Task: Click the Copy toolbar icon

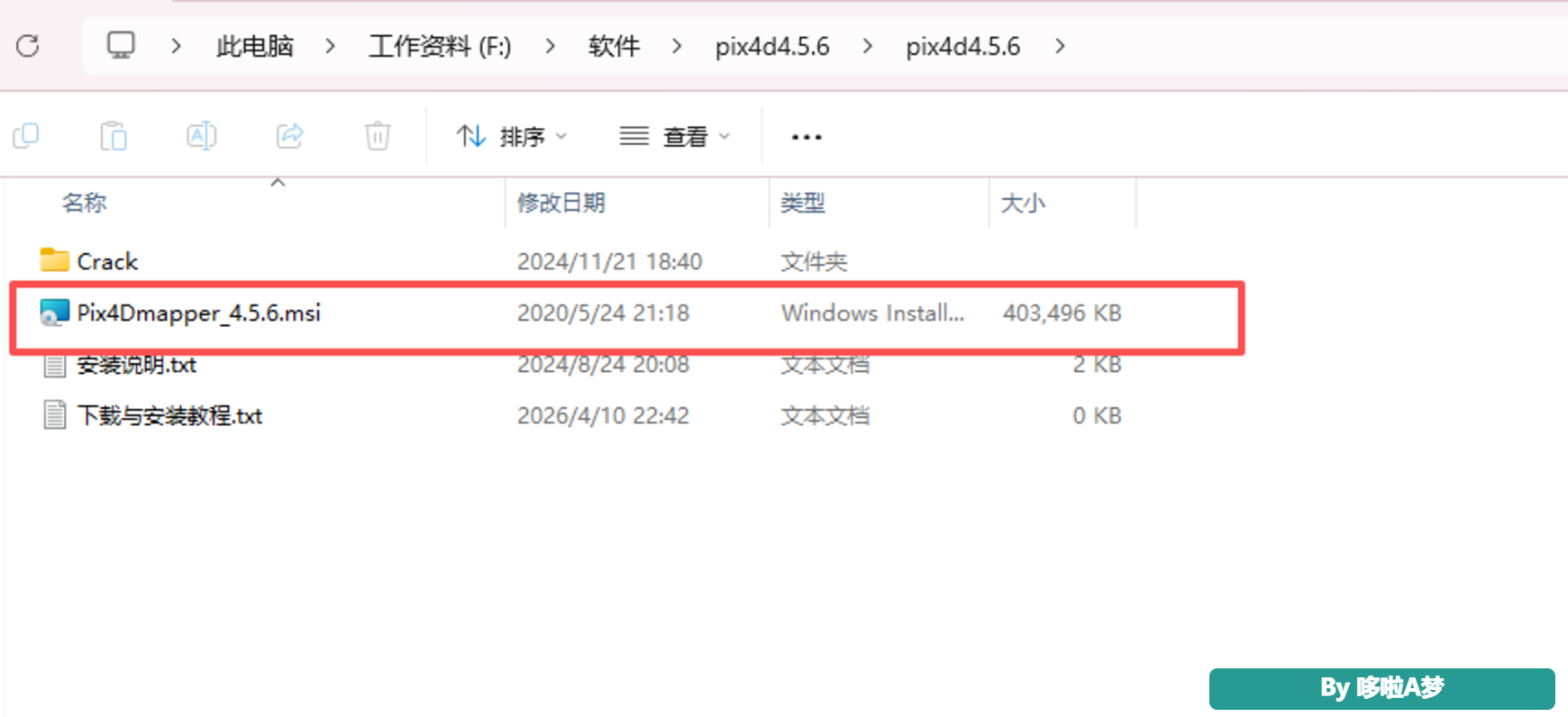Action: click(x=26, y=136)
